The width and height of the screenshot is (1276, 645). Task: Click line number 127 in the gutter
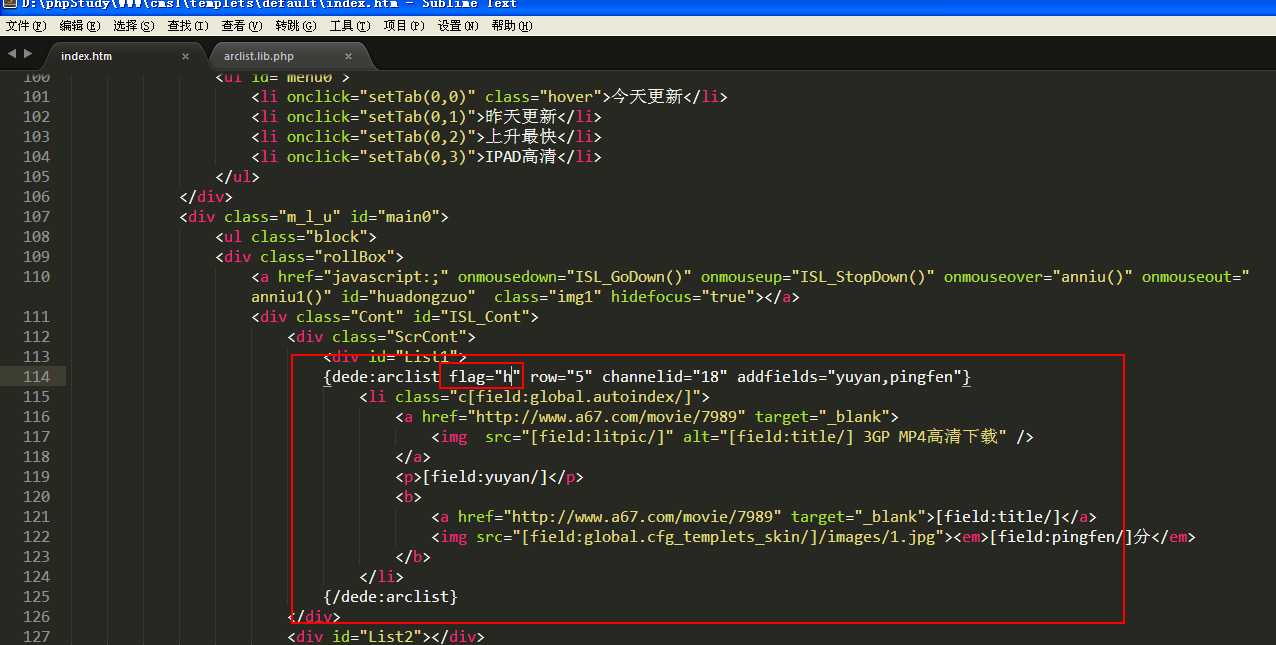(36, 637)
